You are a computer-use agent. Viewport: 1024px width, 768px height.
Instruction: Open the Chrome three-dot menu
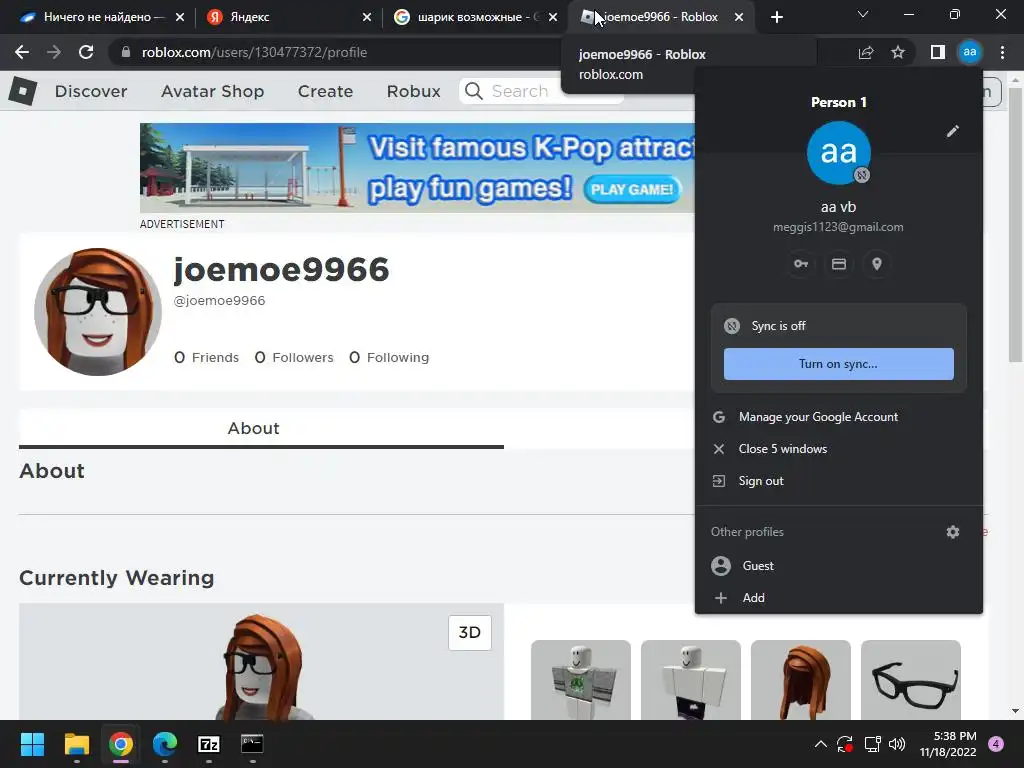tap(1002, 52)
